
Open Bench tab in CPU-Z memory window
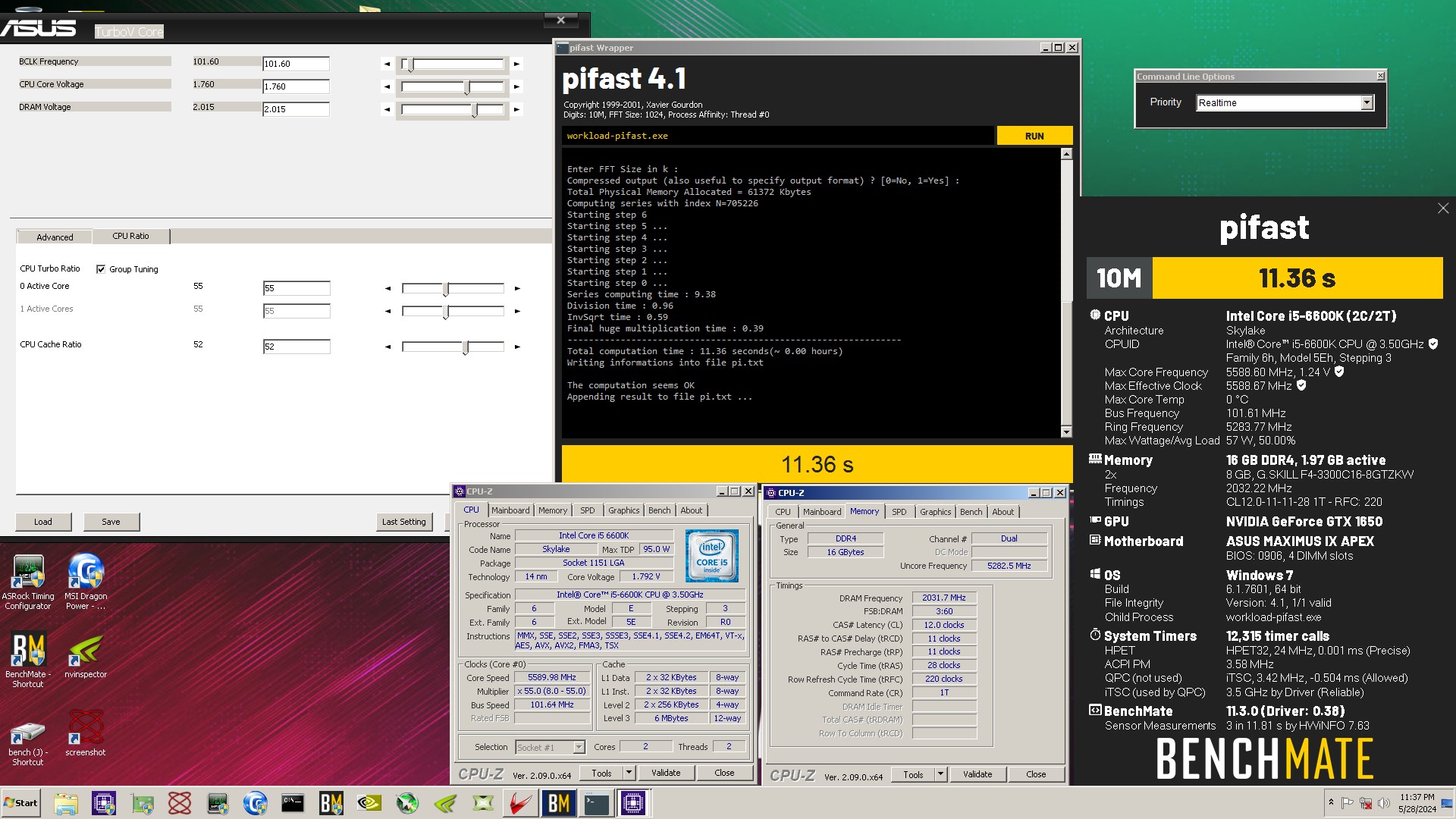click(x=971, y=512)
